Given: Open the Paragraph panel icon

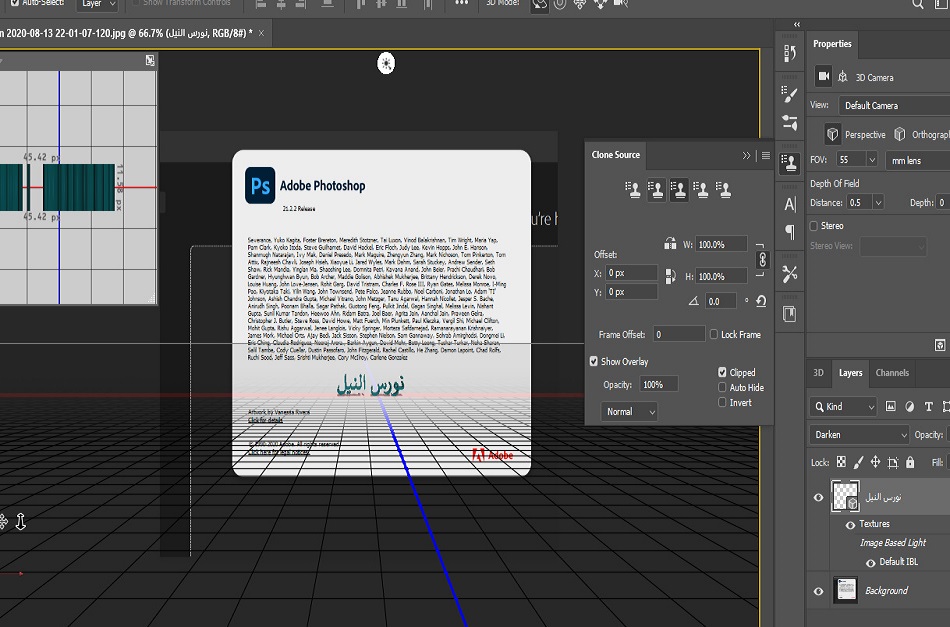Looking at the screenshot, I should (790, 232).
